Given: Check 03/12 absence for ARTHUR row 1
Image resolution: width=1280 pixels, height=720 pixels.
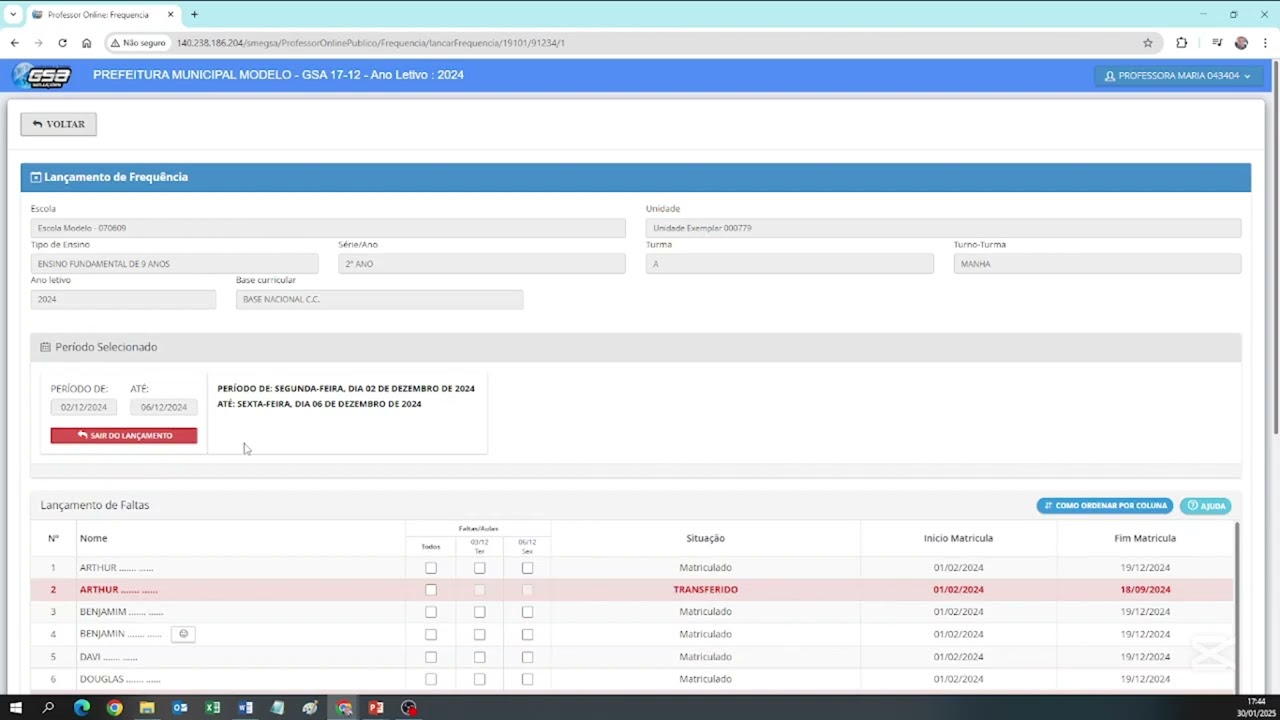Looking at the screenshot, I should coord(479,568).
